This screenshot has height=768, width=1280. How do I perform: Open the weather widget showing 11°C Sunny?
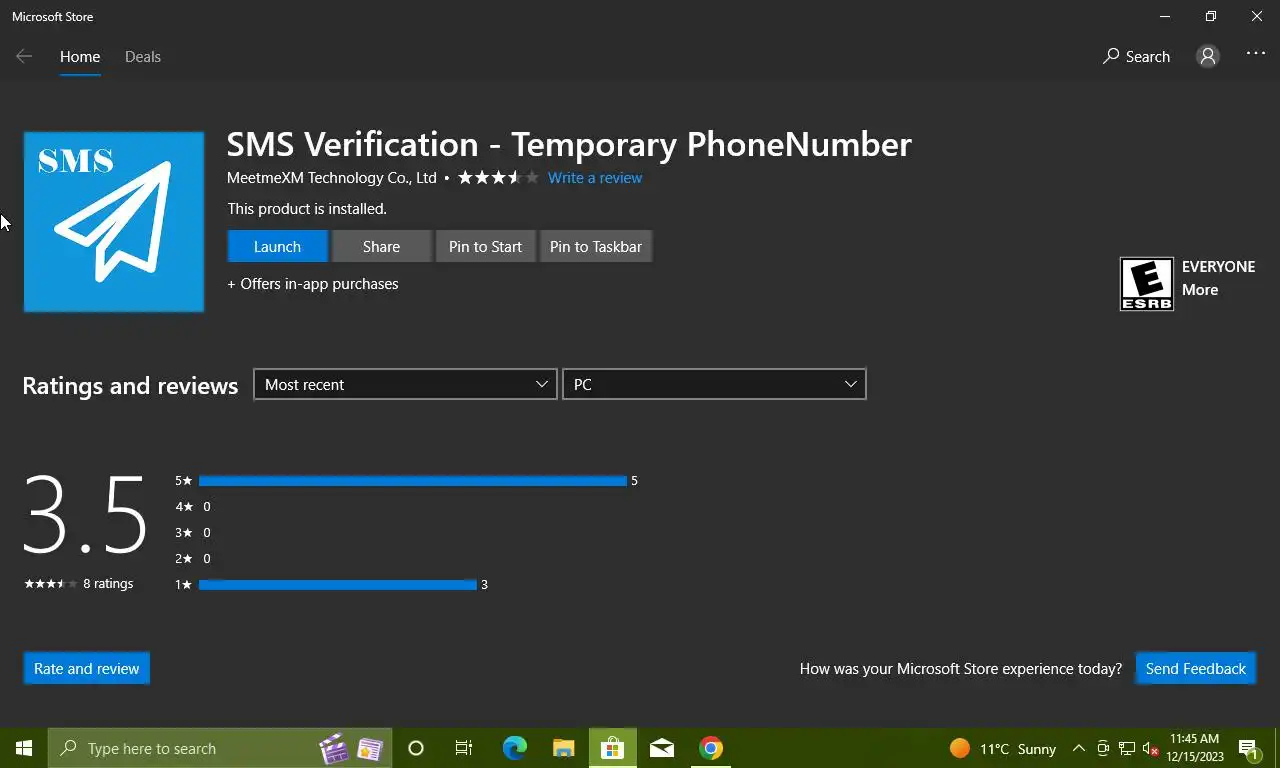(x=1003, y=748)
